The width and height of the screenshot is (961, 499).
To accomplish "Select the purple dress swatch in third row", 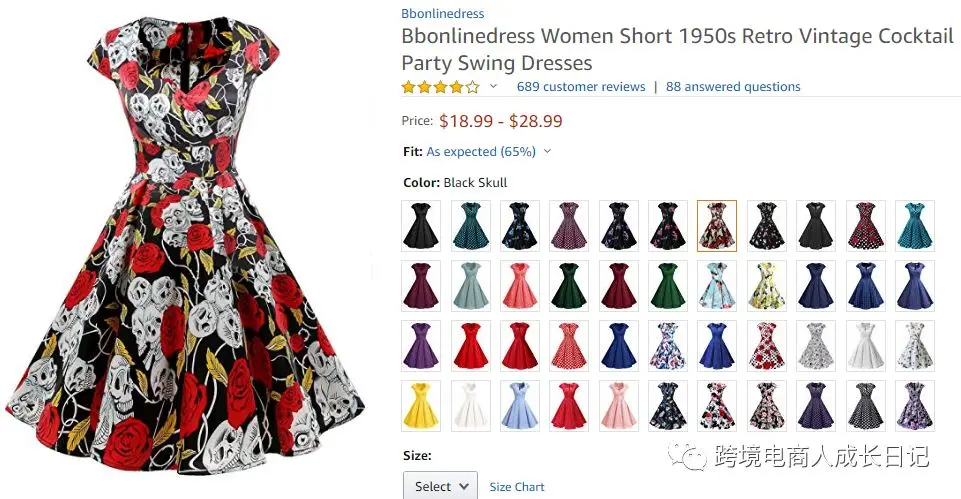I will pyautogui.click(x=421, y=346).
